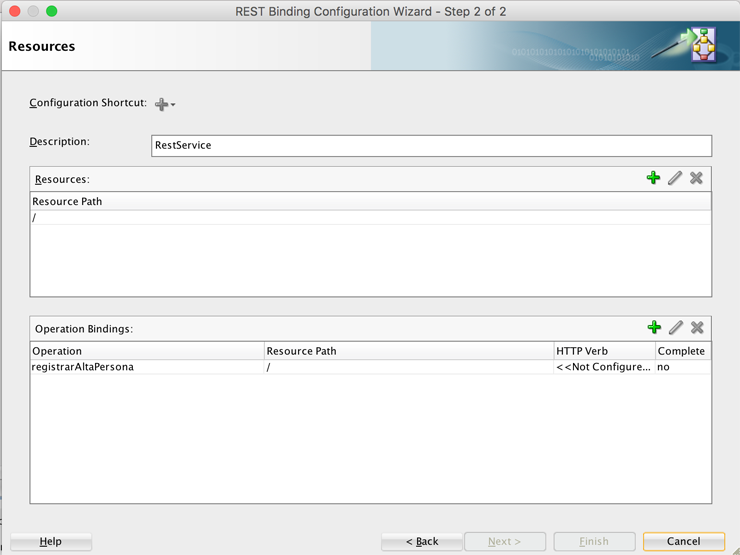Click the Finish button
The image size is (740, 555).
tap(594, 541)
